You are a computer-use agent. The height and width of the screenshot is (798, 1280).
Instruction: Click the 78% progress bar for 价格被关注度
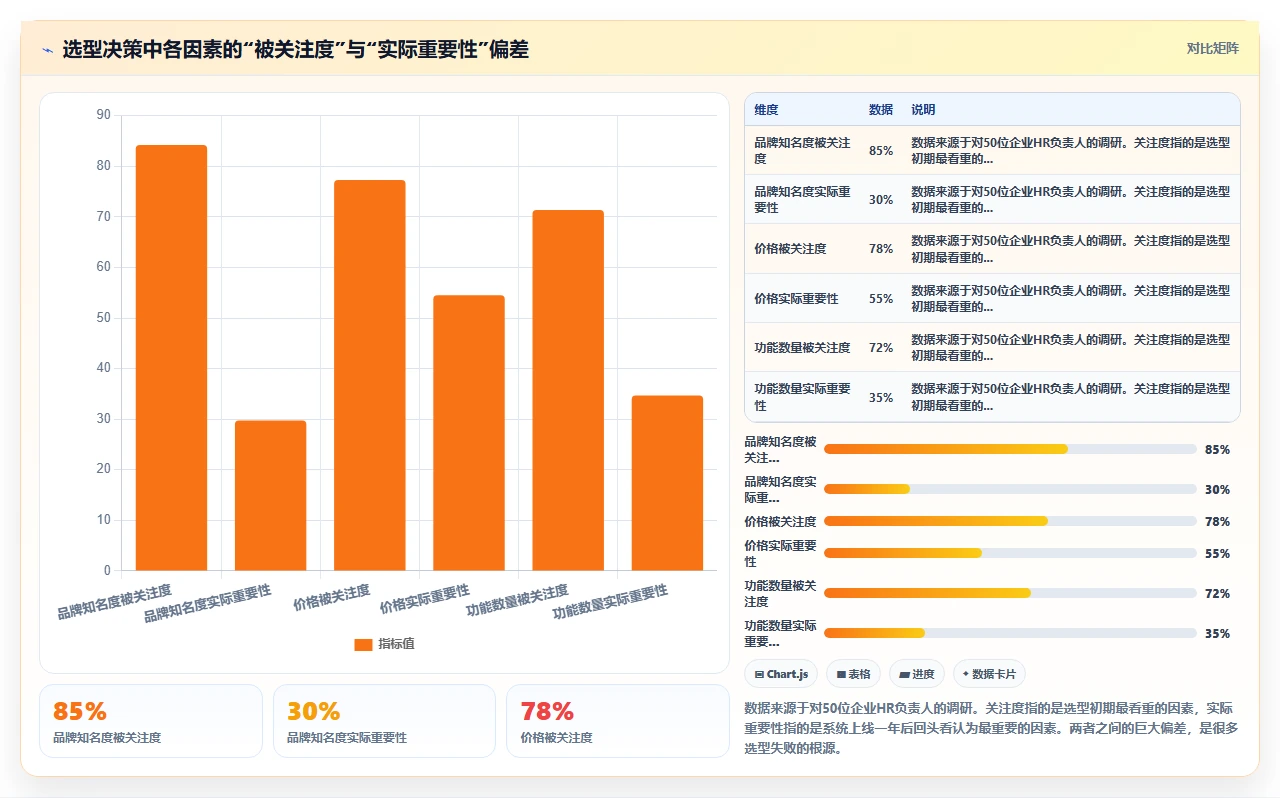coord(1010,521)
